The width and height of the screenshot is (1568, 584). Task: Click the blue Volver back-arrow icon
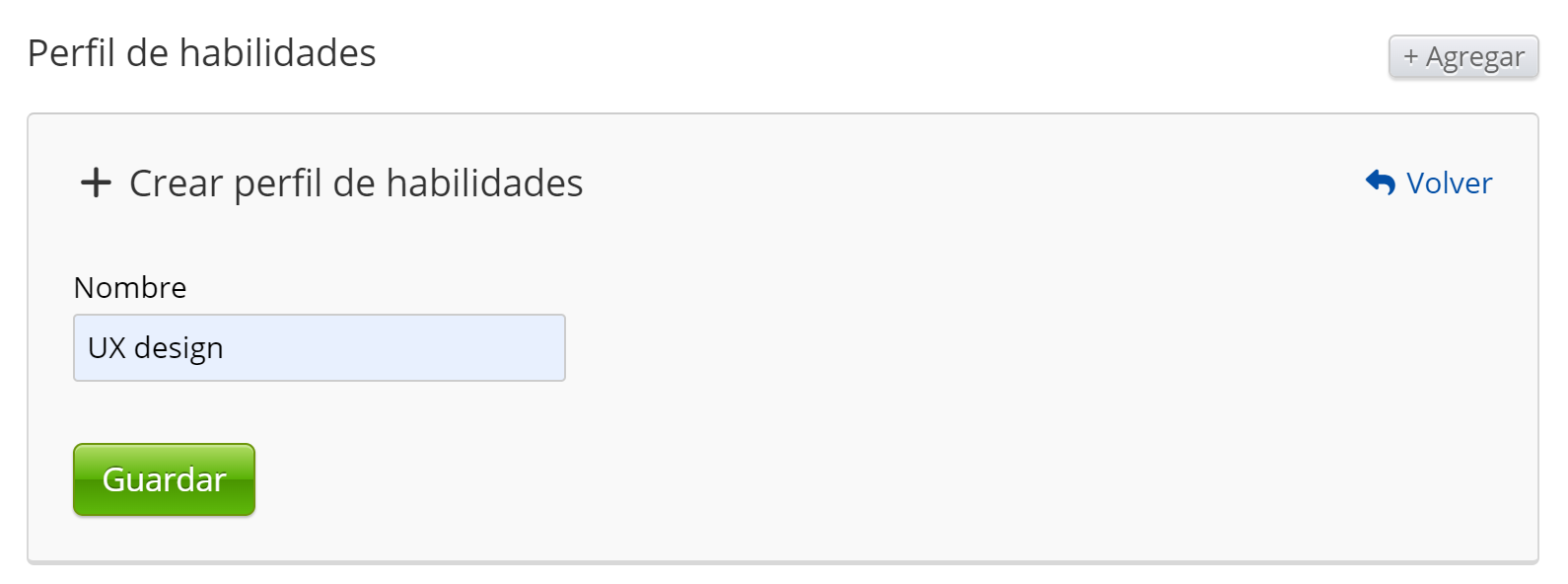coord(1380,182)
